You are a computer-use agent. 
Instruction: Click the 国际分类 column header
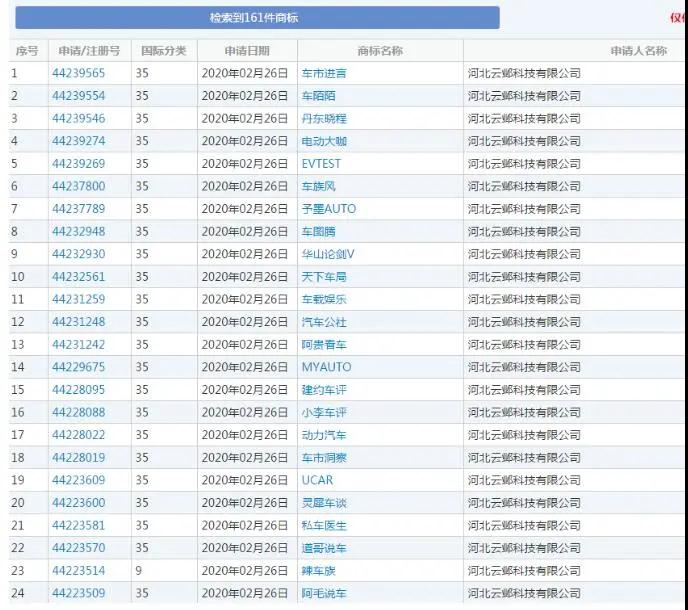164,51
